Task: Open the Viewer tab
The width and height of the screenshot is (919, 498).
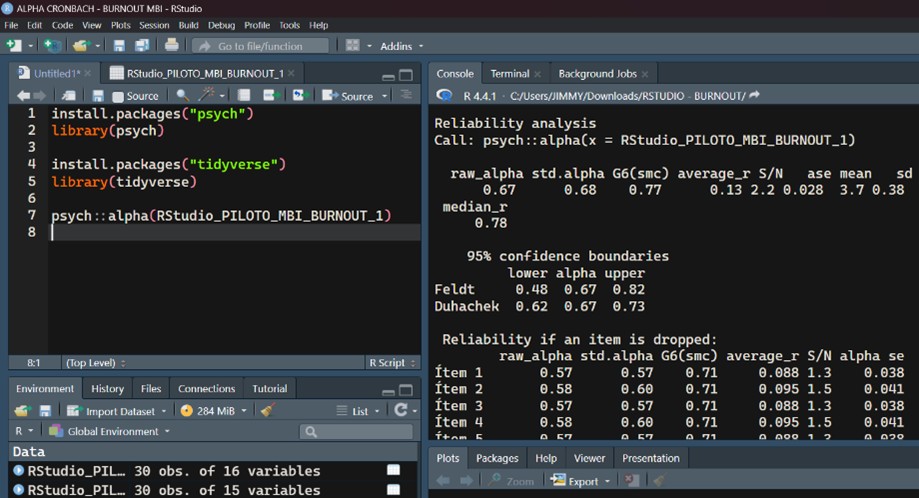Action: [589, 458]
